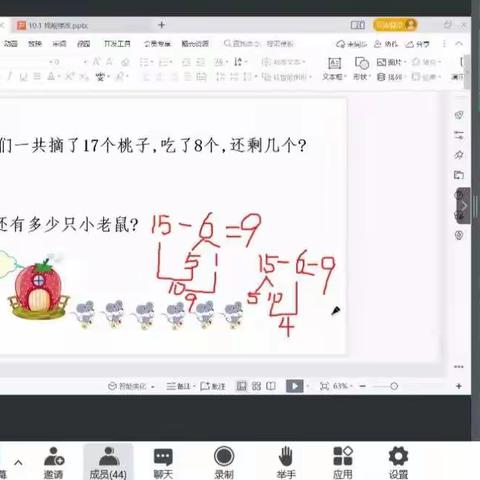The width and height of the screenshot is (480, 480).
Task: Click the zoom out minus button
Action: point(363,386)
